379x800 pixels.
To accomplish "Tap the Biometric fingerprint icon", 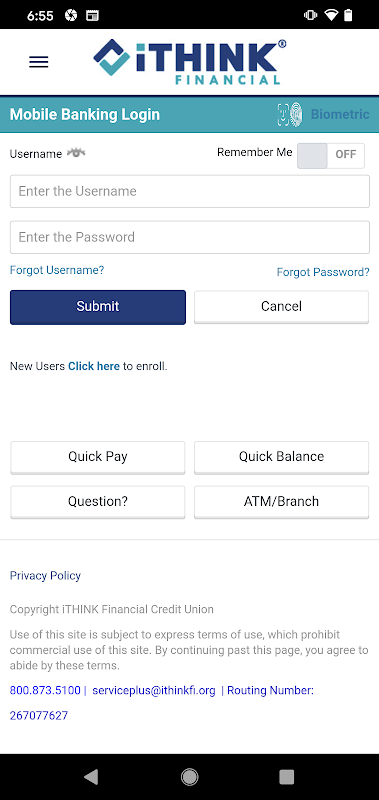I will pyautogui.click(x=291, y=114).
